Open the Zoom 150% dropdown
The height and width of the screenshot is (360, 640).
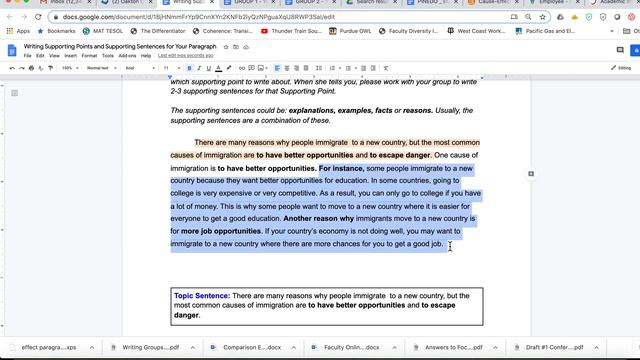click(70, 68)
